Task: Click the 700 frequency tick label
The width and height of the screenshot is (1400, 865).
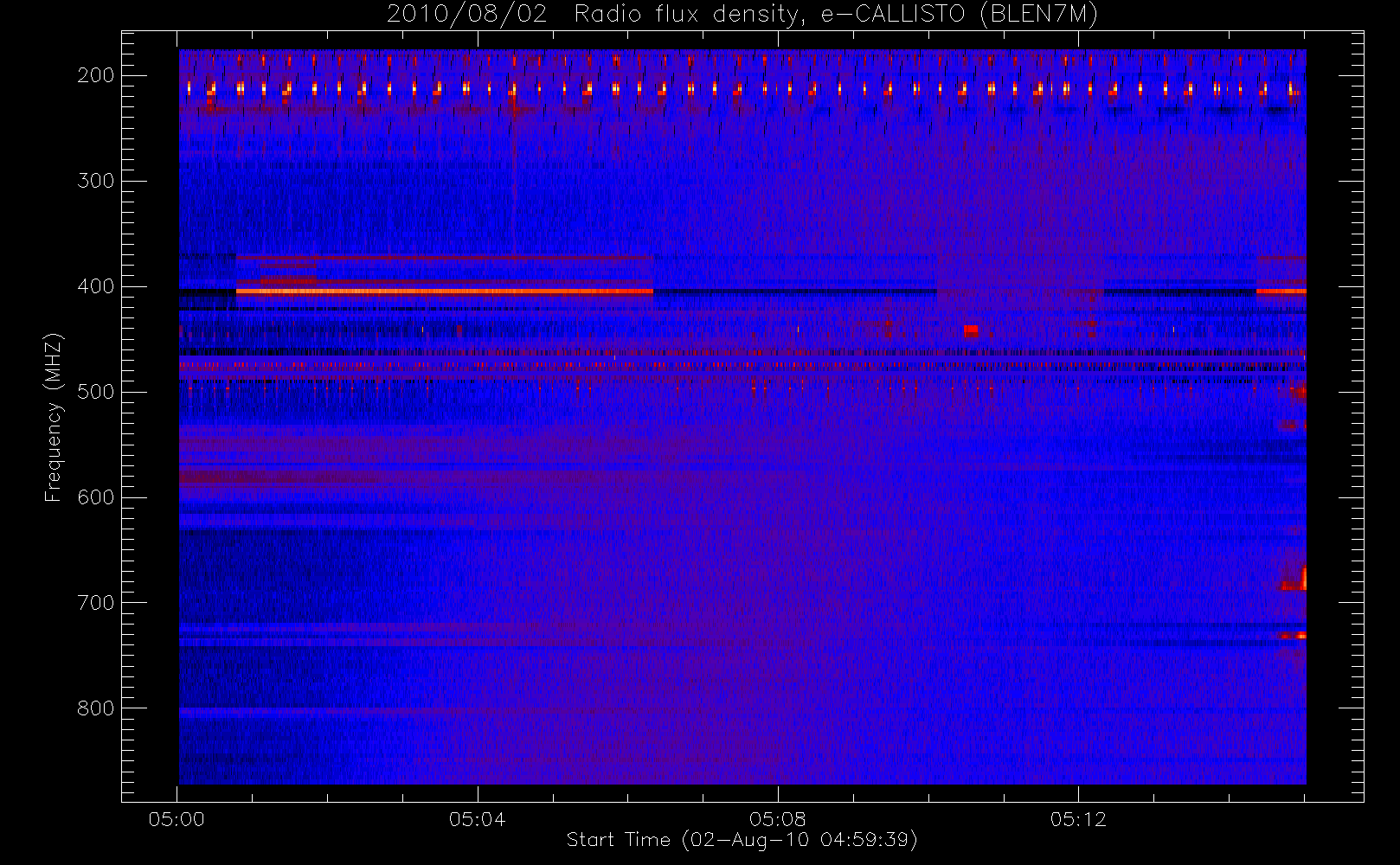Action: click(x=96, y=603)
